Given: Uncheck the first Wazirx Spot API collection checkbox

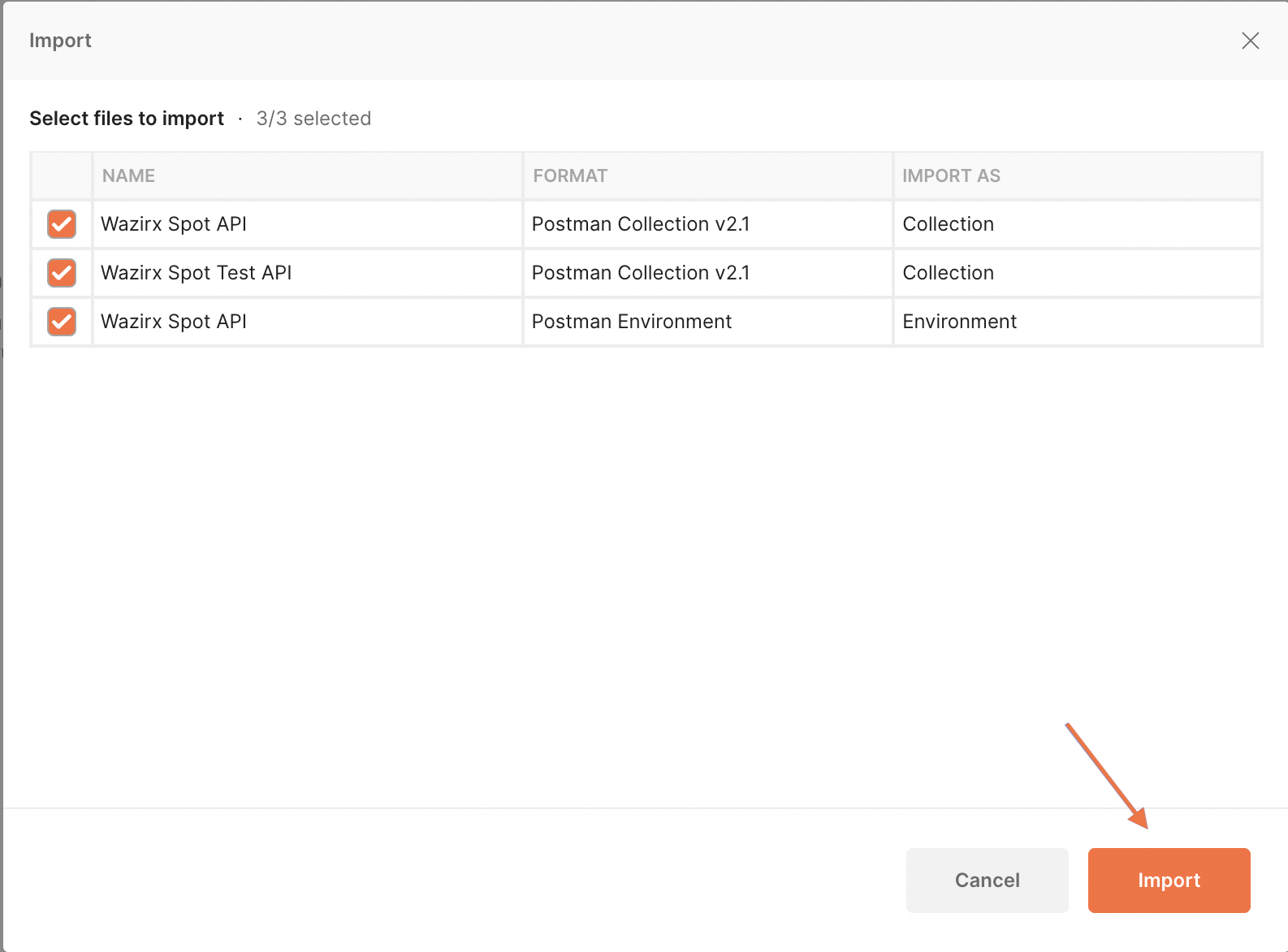Looking at the screenshot, I should pos(62,224).
